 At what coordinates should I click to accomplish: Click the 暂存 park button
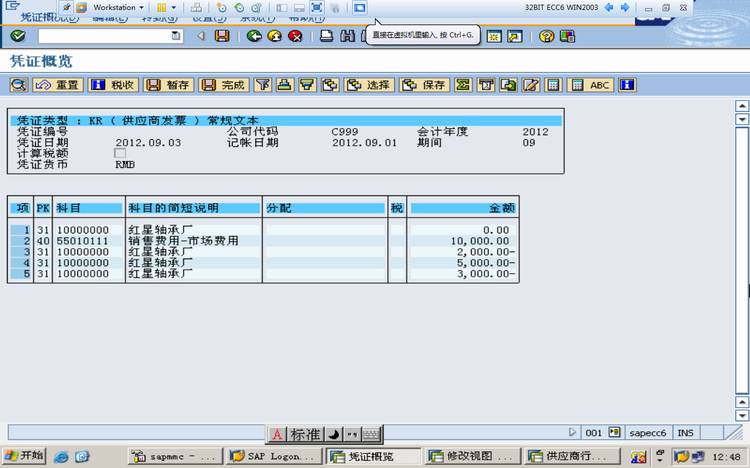[168, 85]
